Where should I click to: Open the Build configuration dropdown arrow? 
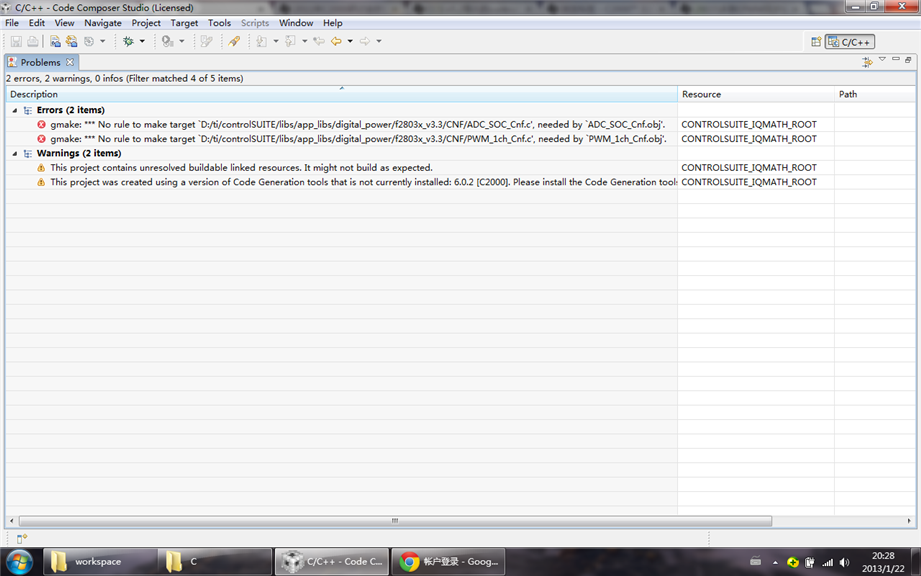point(102,41)
